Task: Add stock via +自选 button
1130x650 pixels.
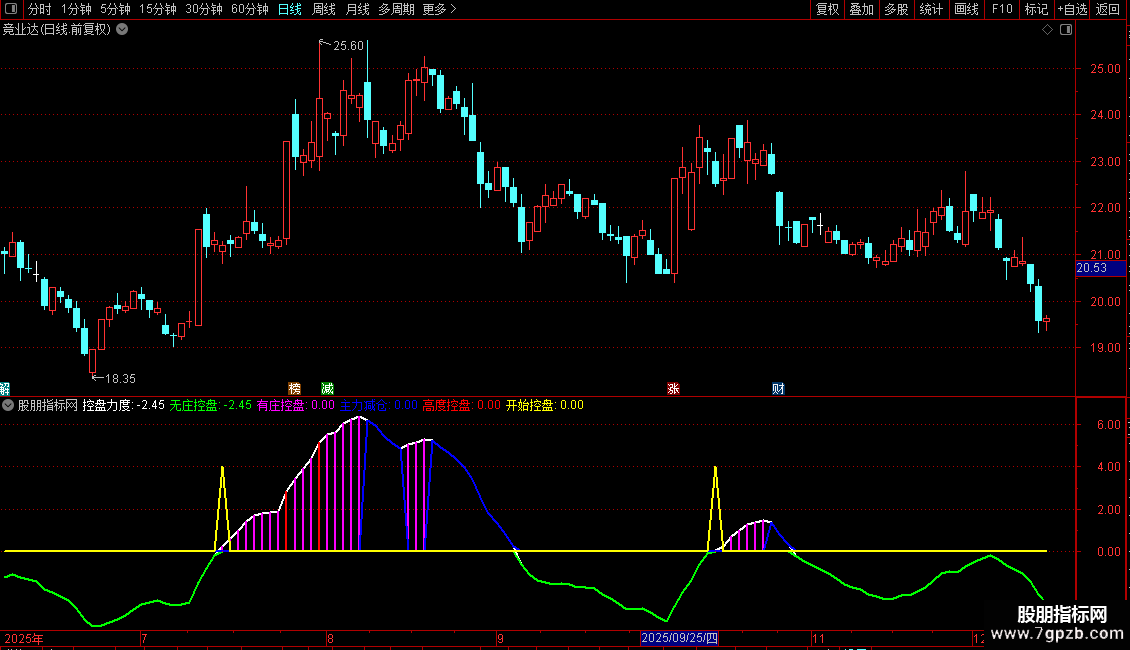Action: pyautogui.click(x=1069, y=10)
